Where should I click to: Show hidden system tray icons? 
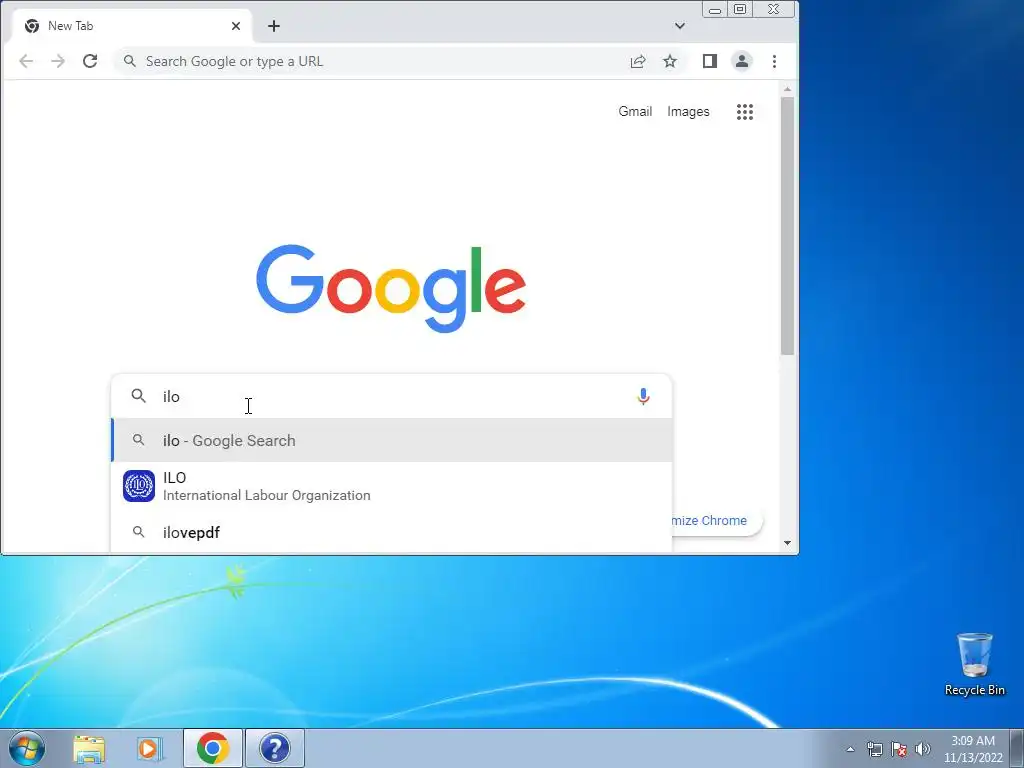[x=850, y=749]
